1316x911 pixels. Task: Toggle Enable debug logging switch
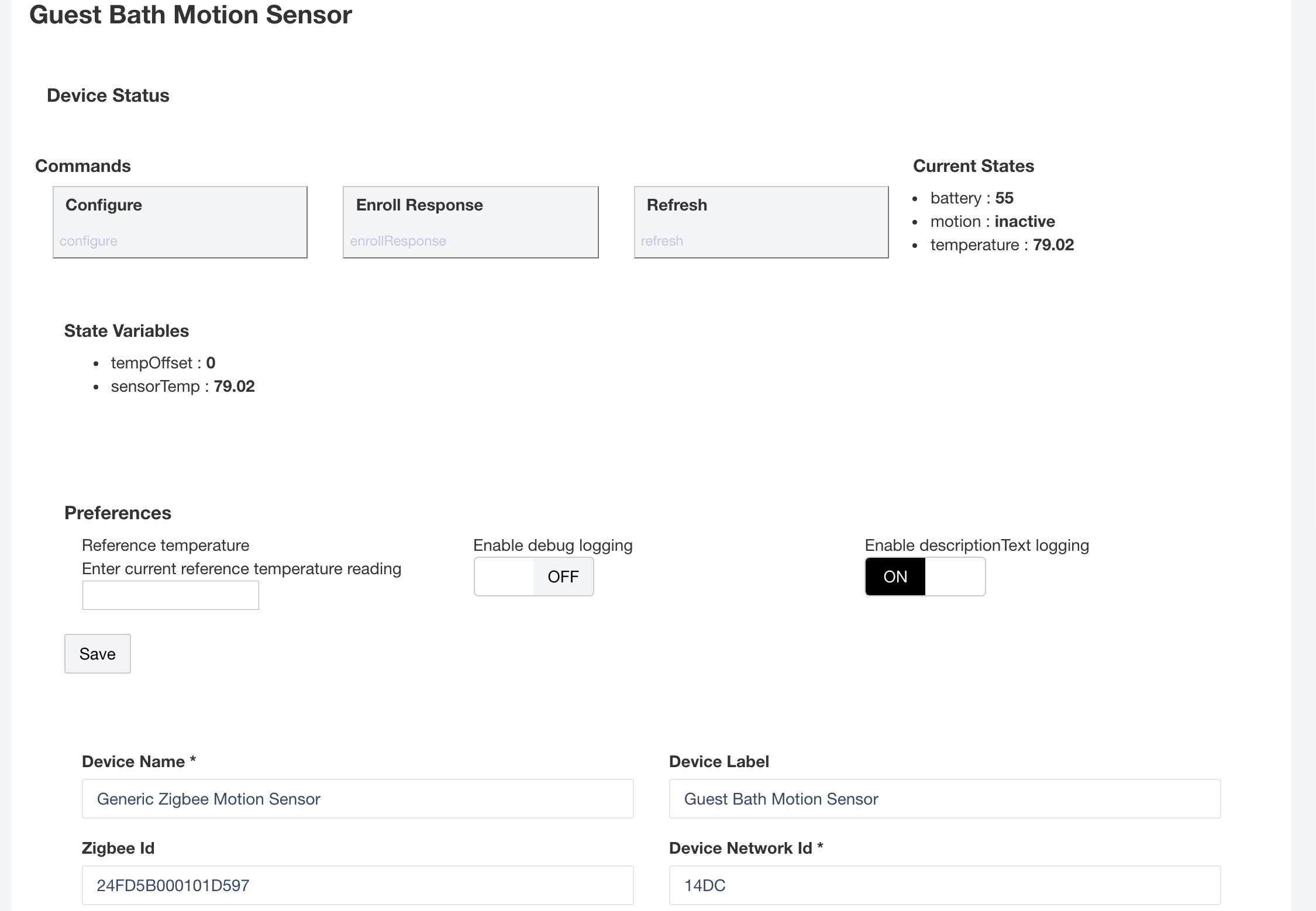tap(534, 577)
